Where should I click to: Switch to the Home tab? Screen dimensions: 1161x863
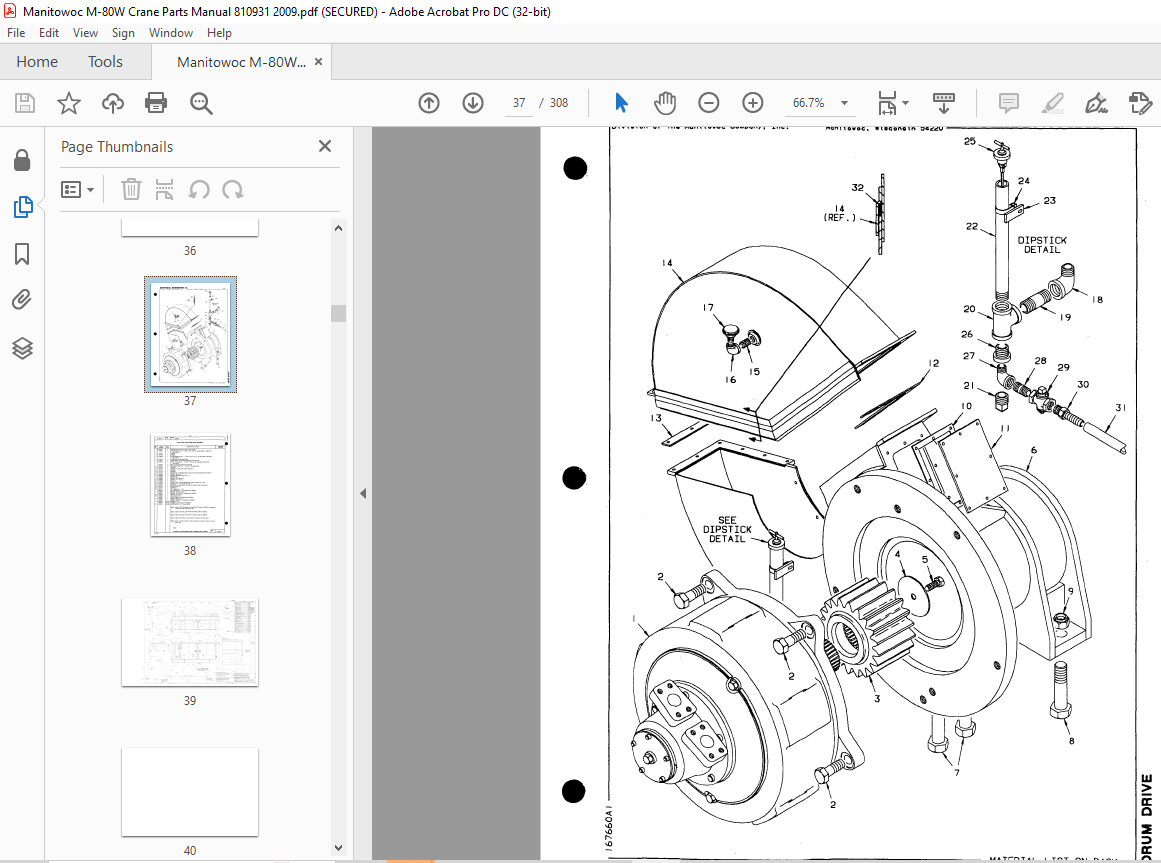37,61
